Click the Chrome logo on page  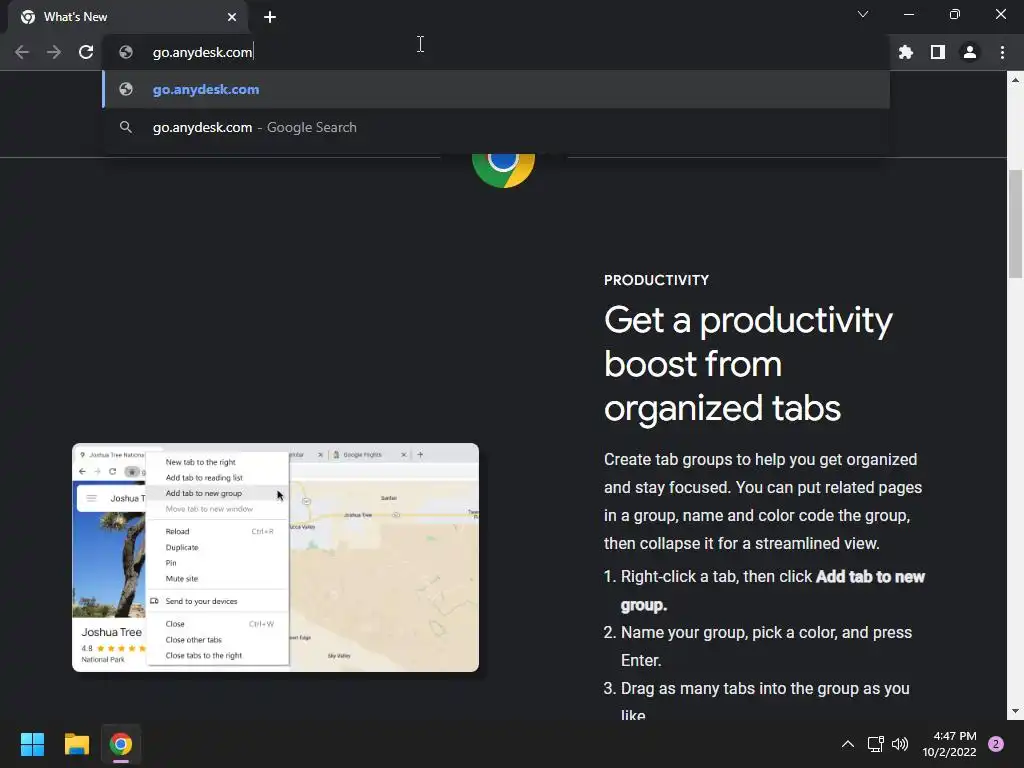[503, 170]
